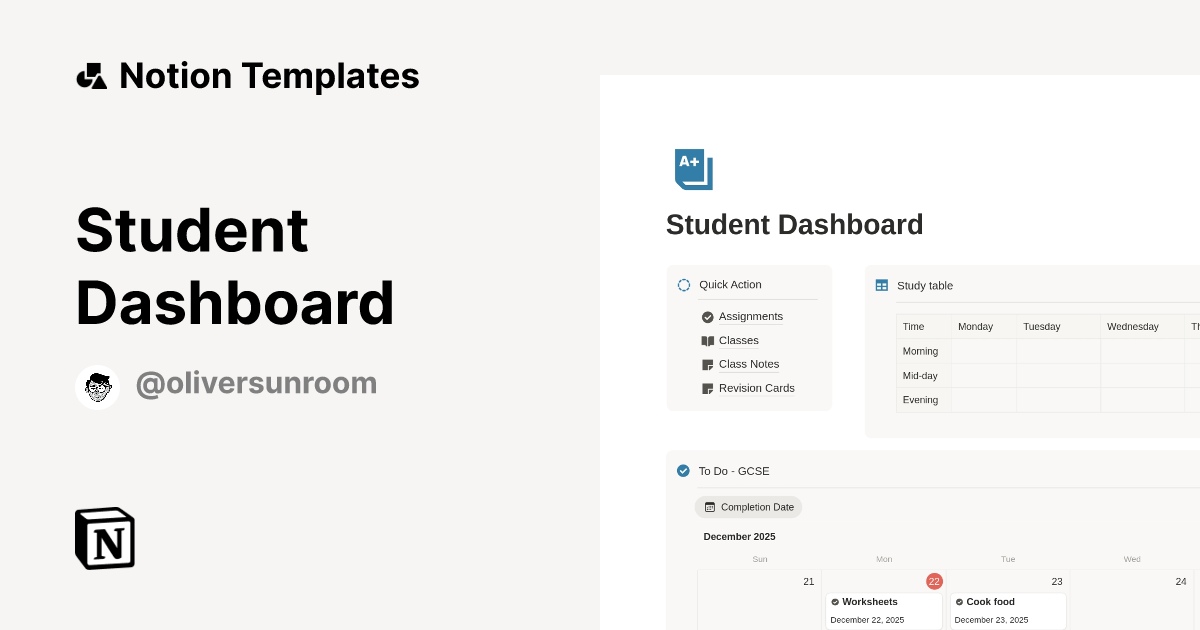The height and width of the screenshot is (630, 1200).
Task: Select the Assignments checkmark icon
Action: coord(707,316)
